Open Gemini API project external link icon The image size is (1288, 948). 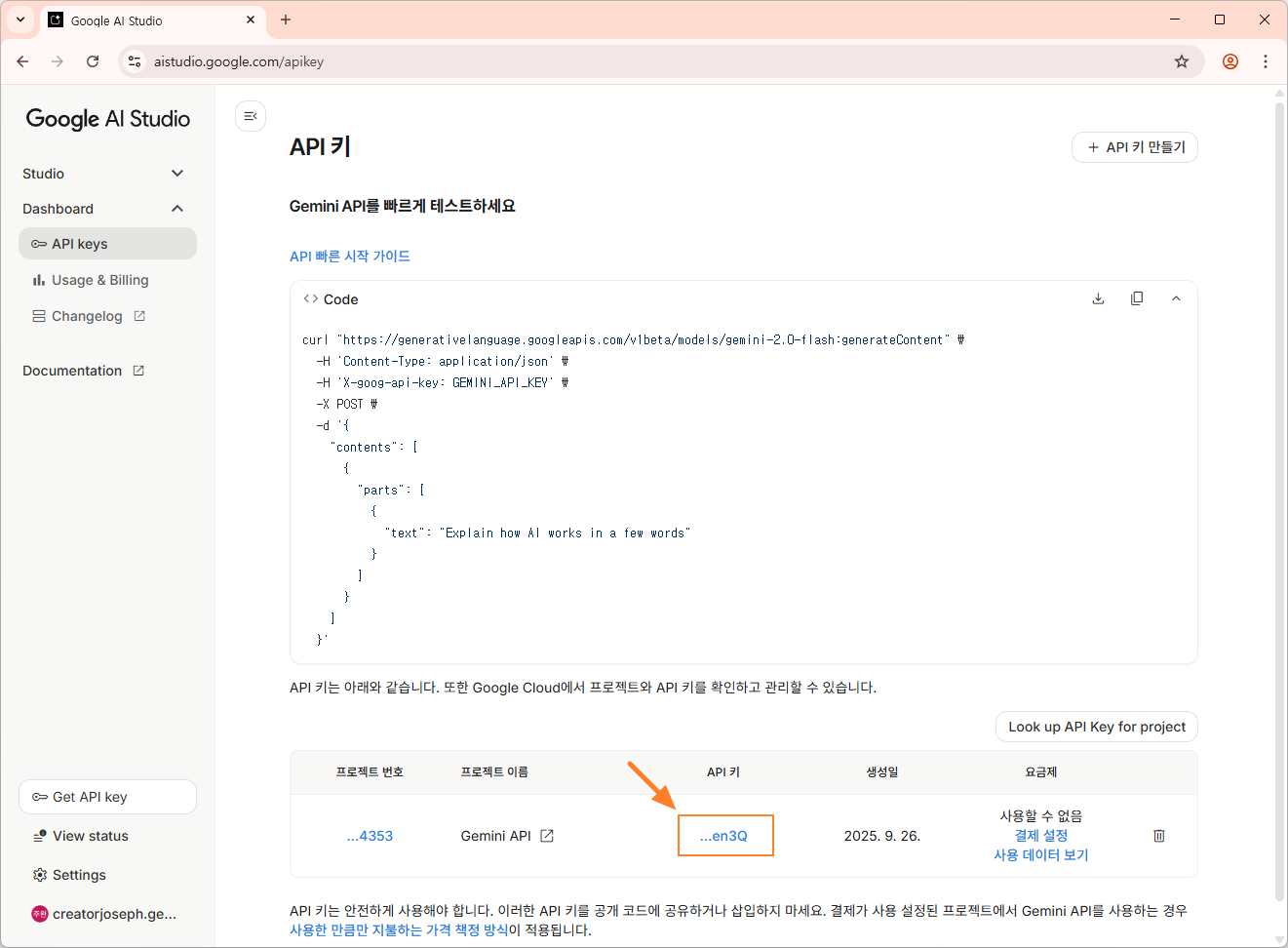coord(547,836)
